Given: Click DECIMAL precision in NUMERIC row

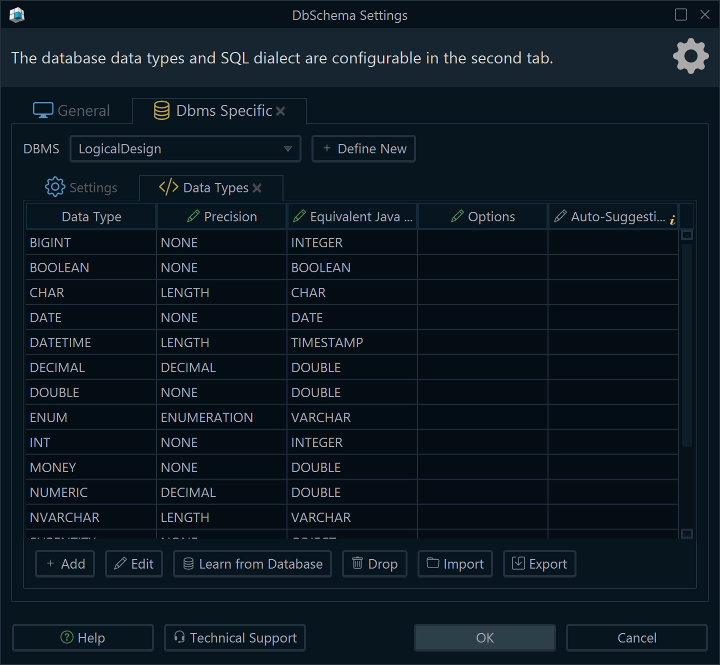Looking at the screenshot, I should pos(222,492).
